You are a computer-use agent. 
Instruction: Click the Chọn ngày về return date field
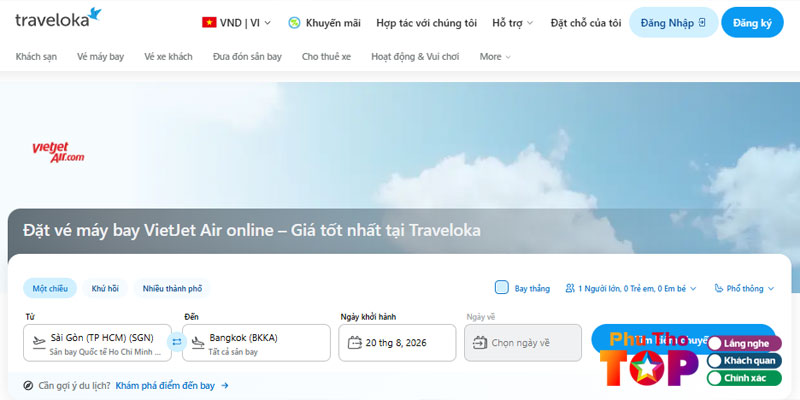tap(523, 343)
